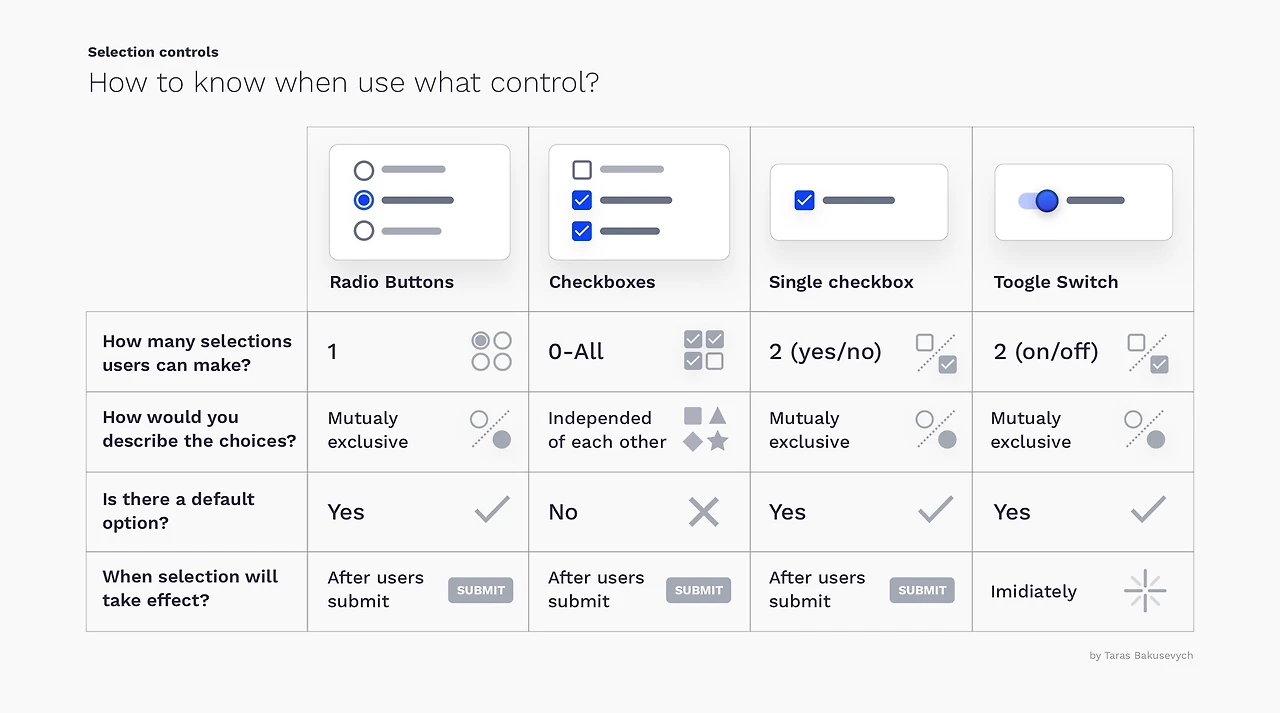Click the four-radio-circles icon in Radio Buttons column
The height and width of the screenshot is (713, 1280).
pos(491,351)
